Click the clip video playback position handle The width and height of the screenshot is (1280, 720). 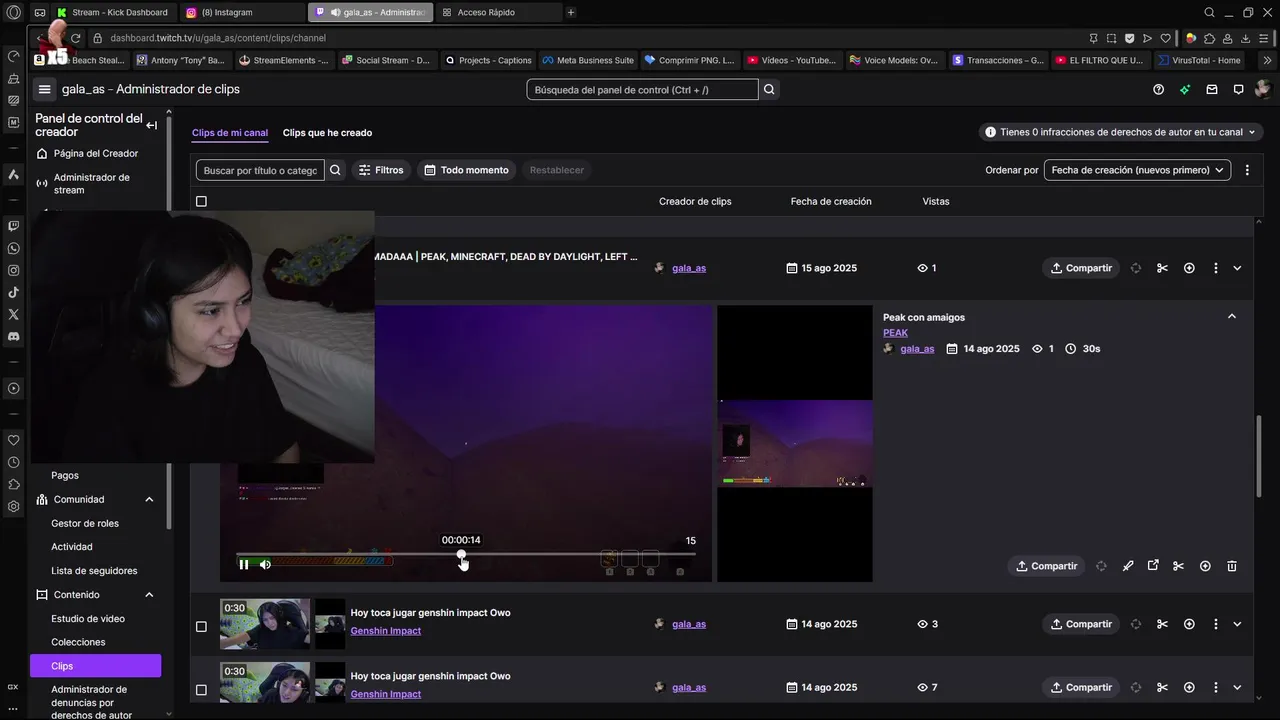pos(461,554)
